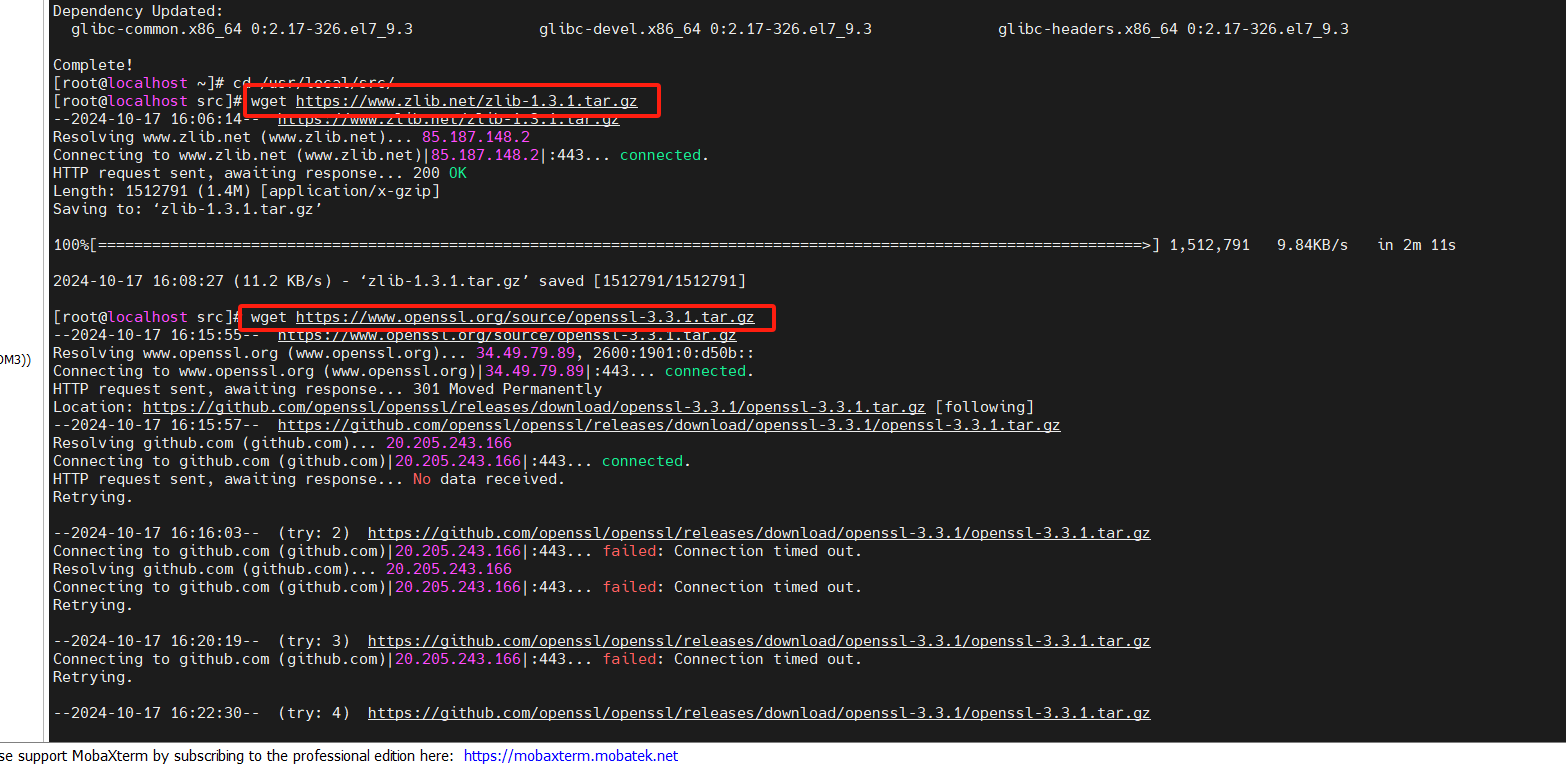Open the GitHub URL on the 16:15:57 line
1566x766 pixels.
669,425
